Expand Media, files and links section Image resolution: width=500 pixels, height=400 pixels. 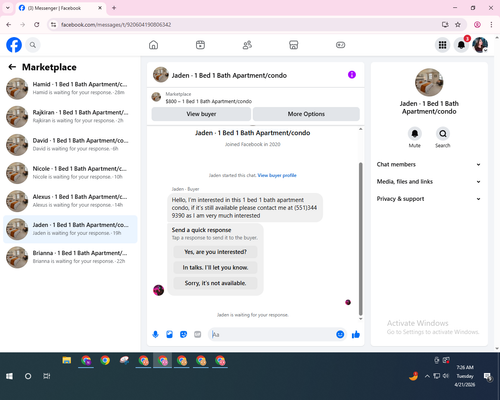[429, 182]
